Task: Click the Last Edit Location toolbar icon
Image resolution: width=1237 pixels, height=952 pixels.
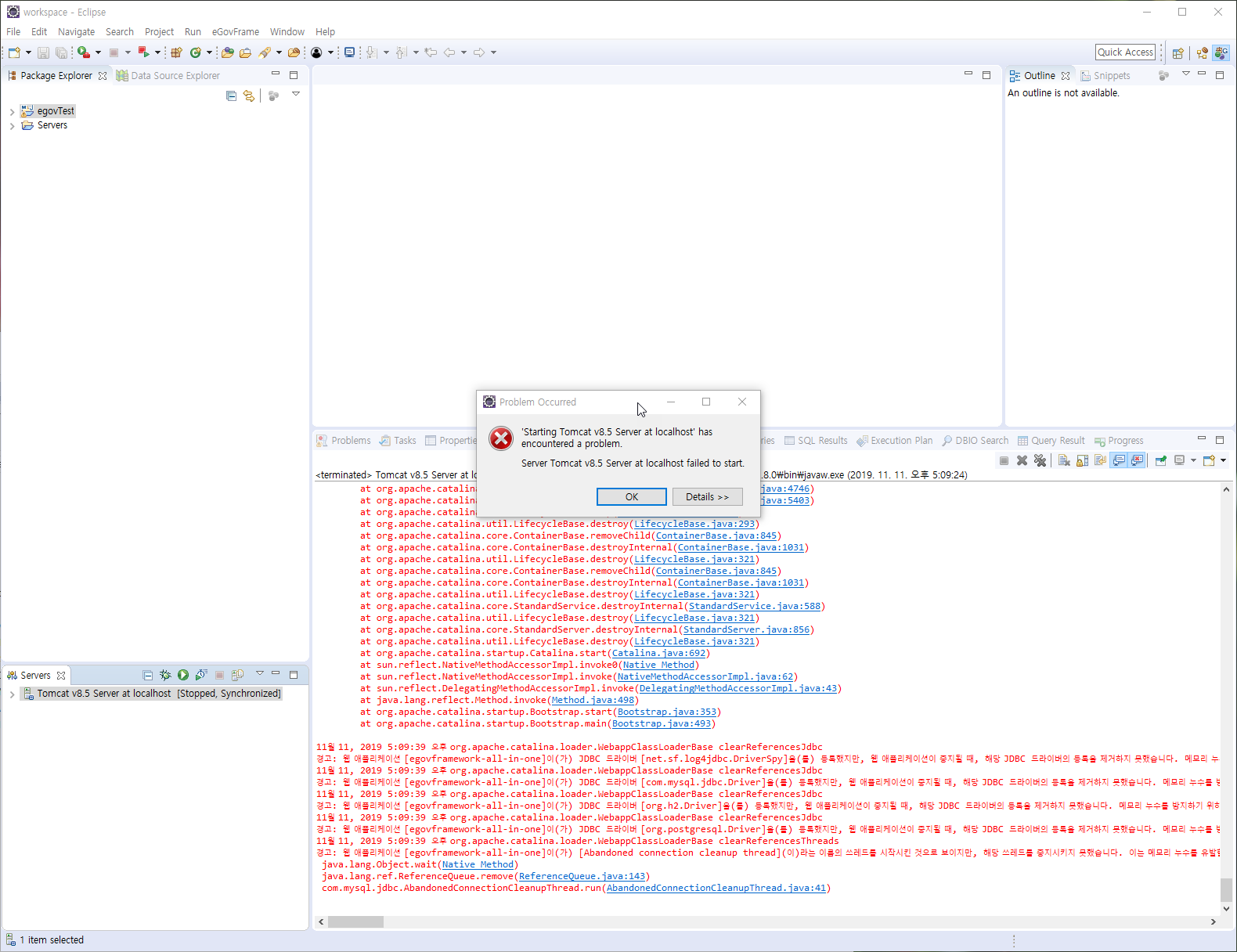Action: [x=430, y=52]
